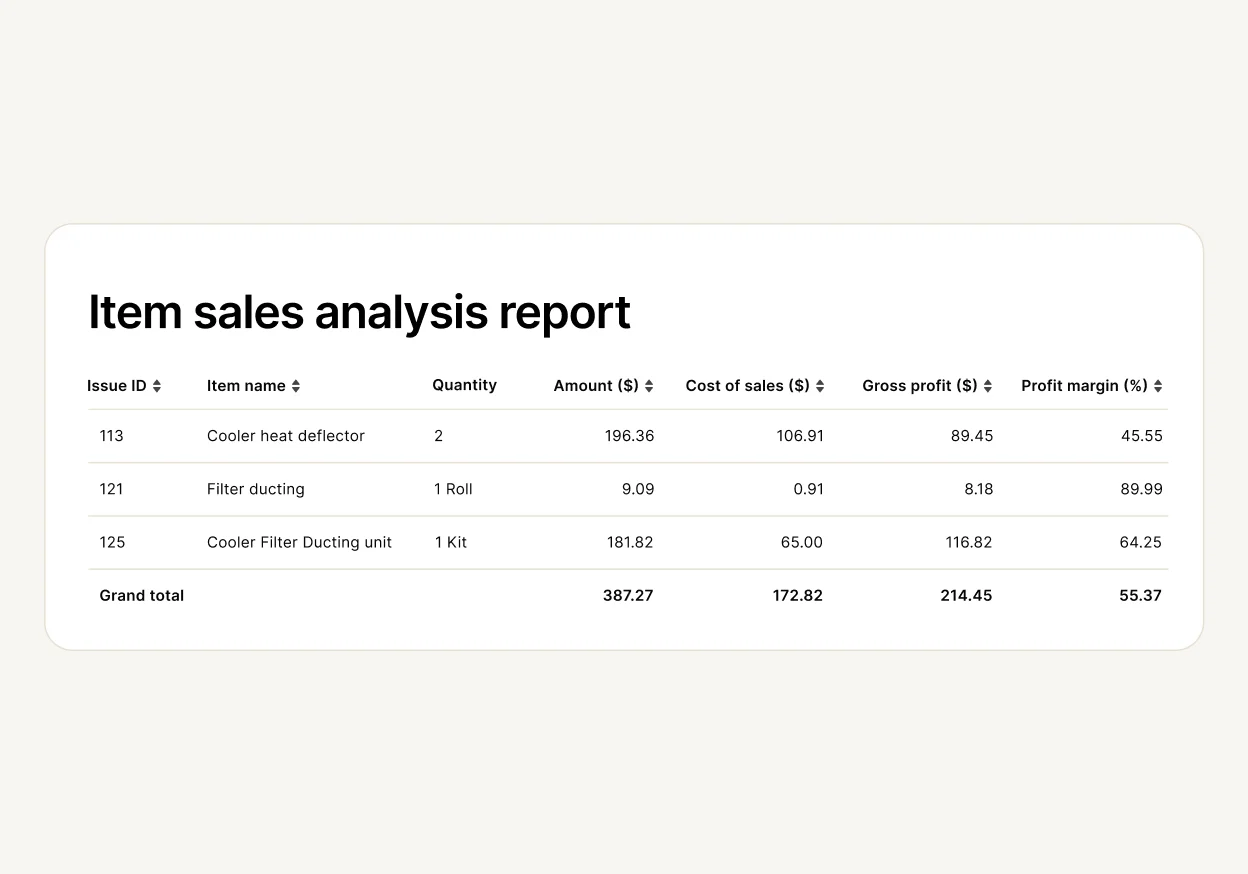Select the Filter ducting row
The image size is (1248, 874).
tap(256, 489)
